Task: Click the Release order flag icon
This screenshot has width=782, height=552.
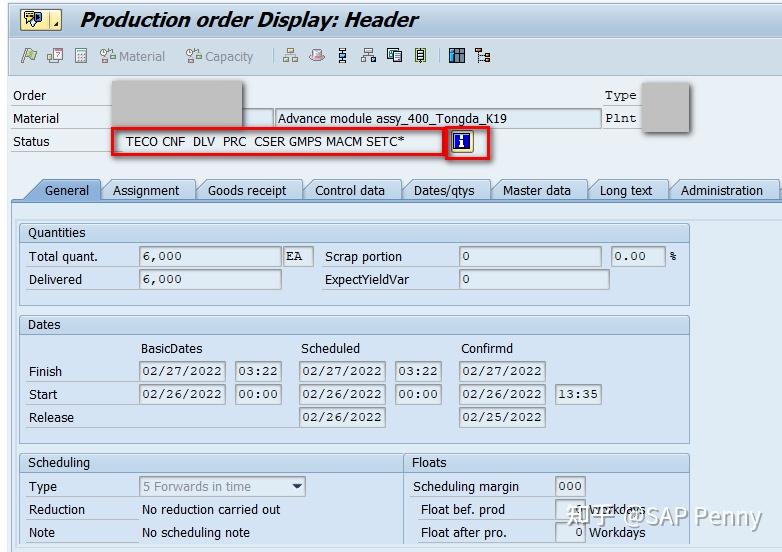Action: pos(29,55)
